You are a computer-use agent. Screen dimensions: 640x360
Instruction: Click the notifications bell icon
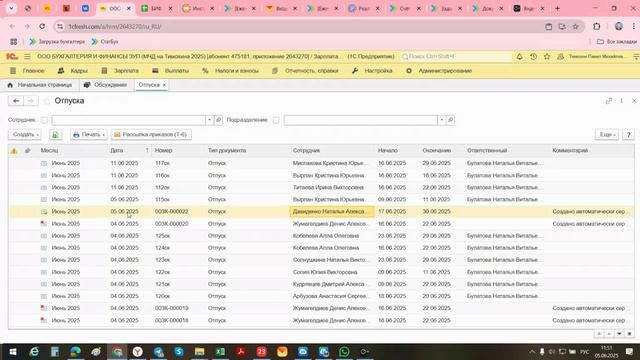pos(520,57)
